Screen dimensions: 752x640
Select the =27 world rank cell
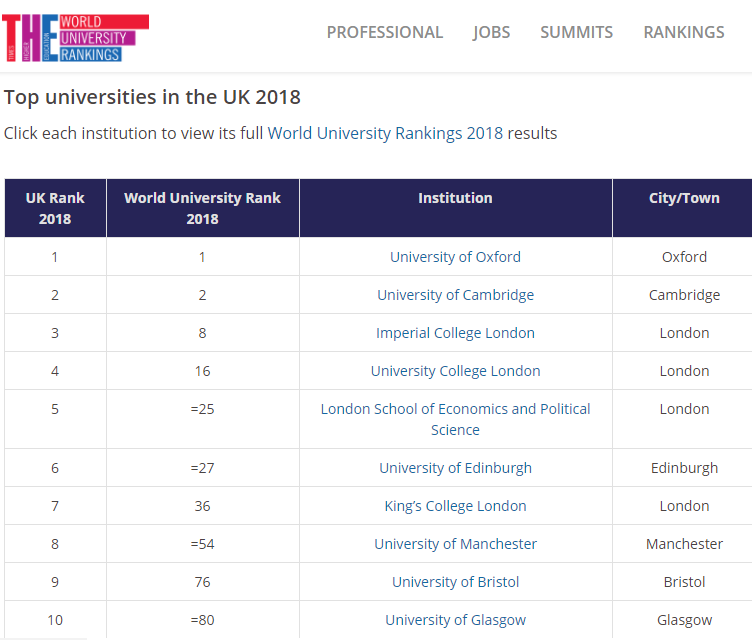pos(203,467)
